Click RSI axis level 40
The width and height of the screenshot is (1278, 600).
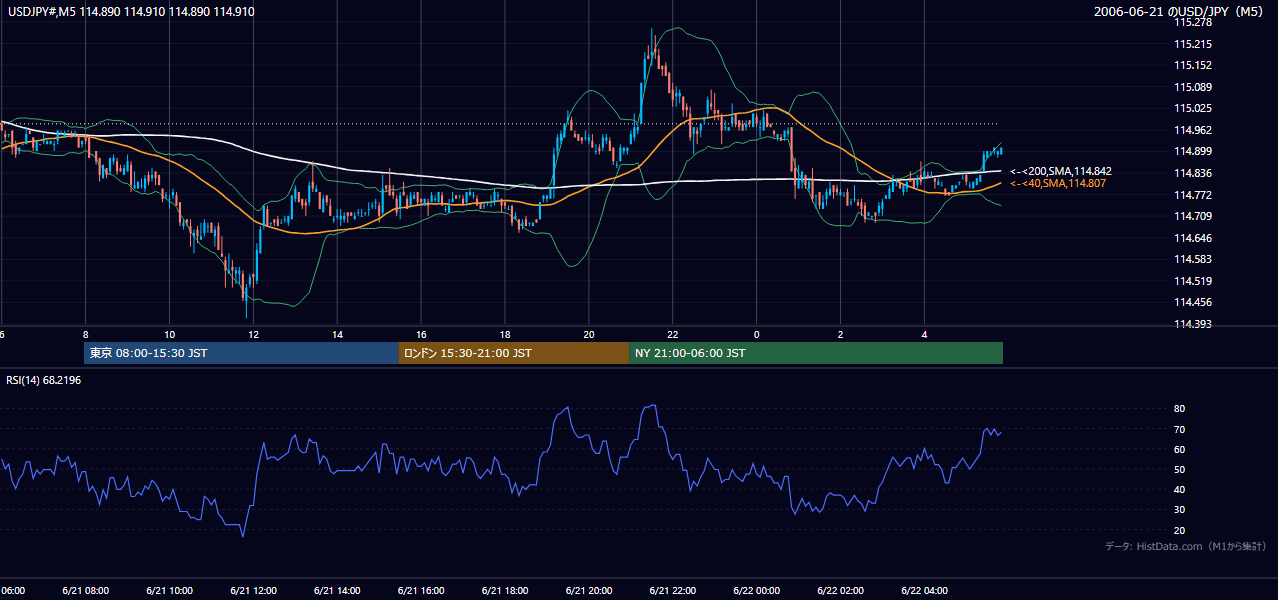tap(1179, 489)
